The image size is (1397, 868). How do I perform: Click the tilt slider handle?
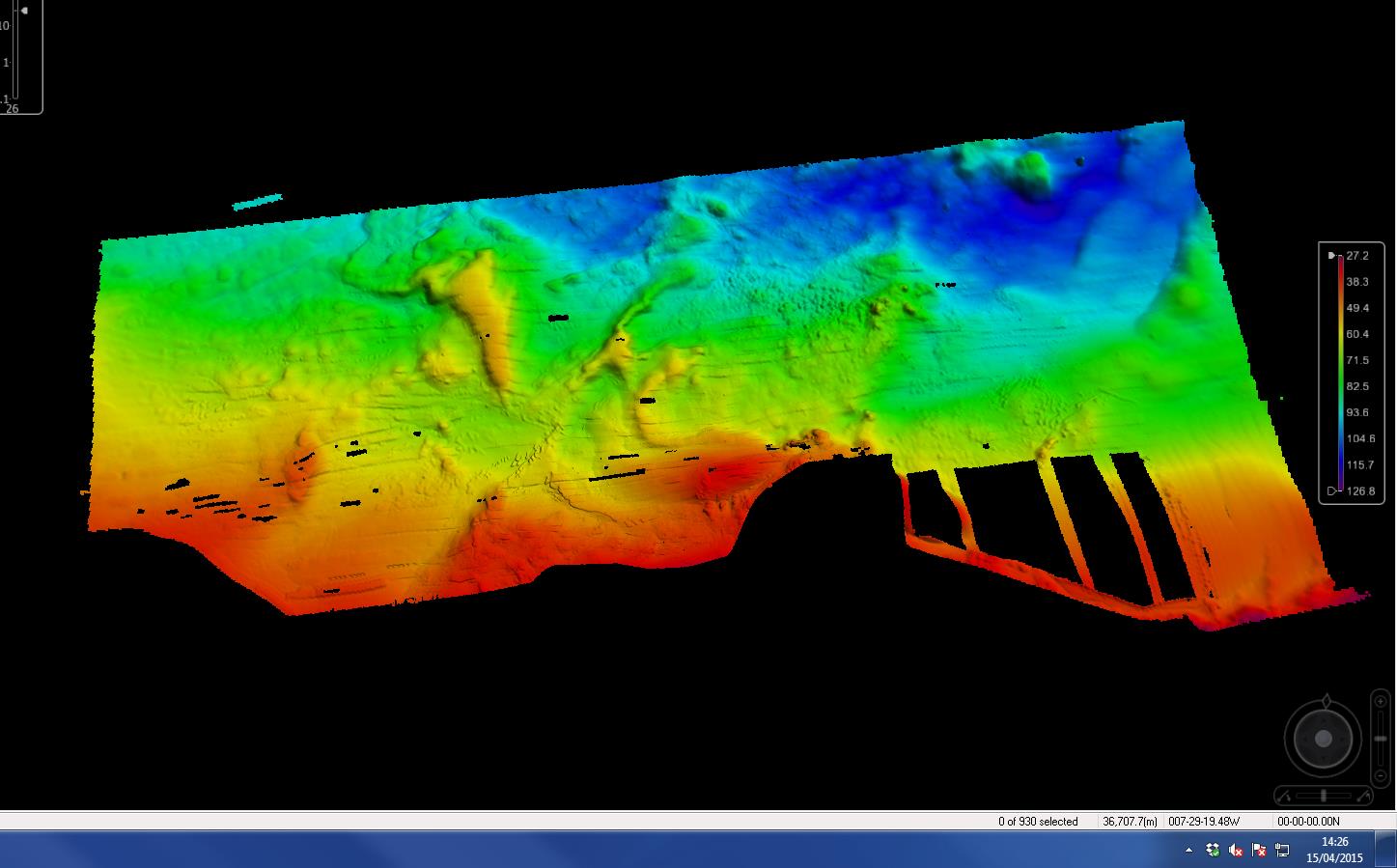(1323, 796)
